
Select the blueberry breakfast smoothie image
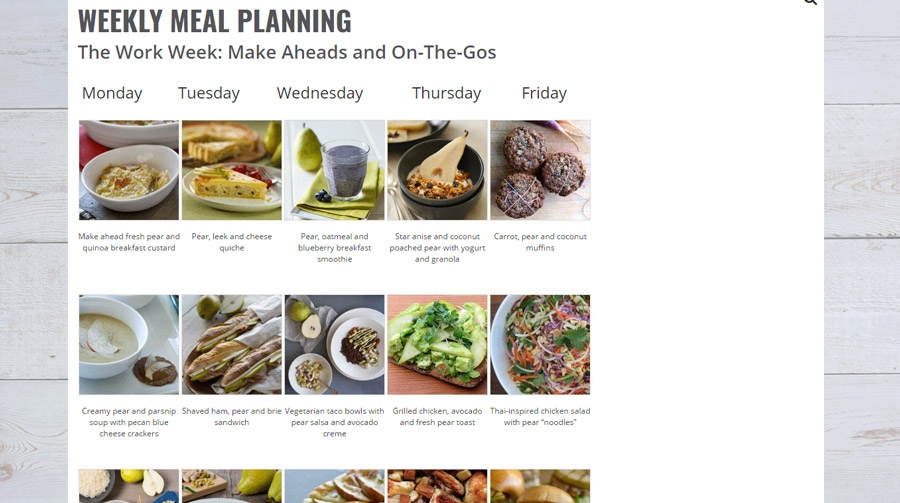pyautogui.click(x=335, y=170)
